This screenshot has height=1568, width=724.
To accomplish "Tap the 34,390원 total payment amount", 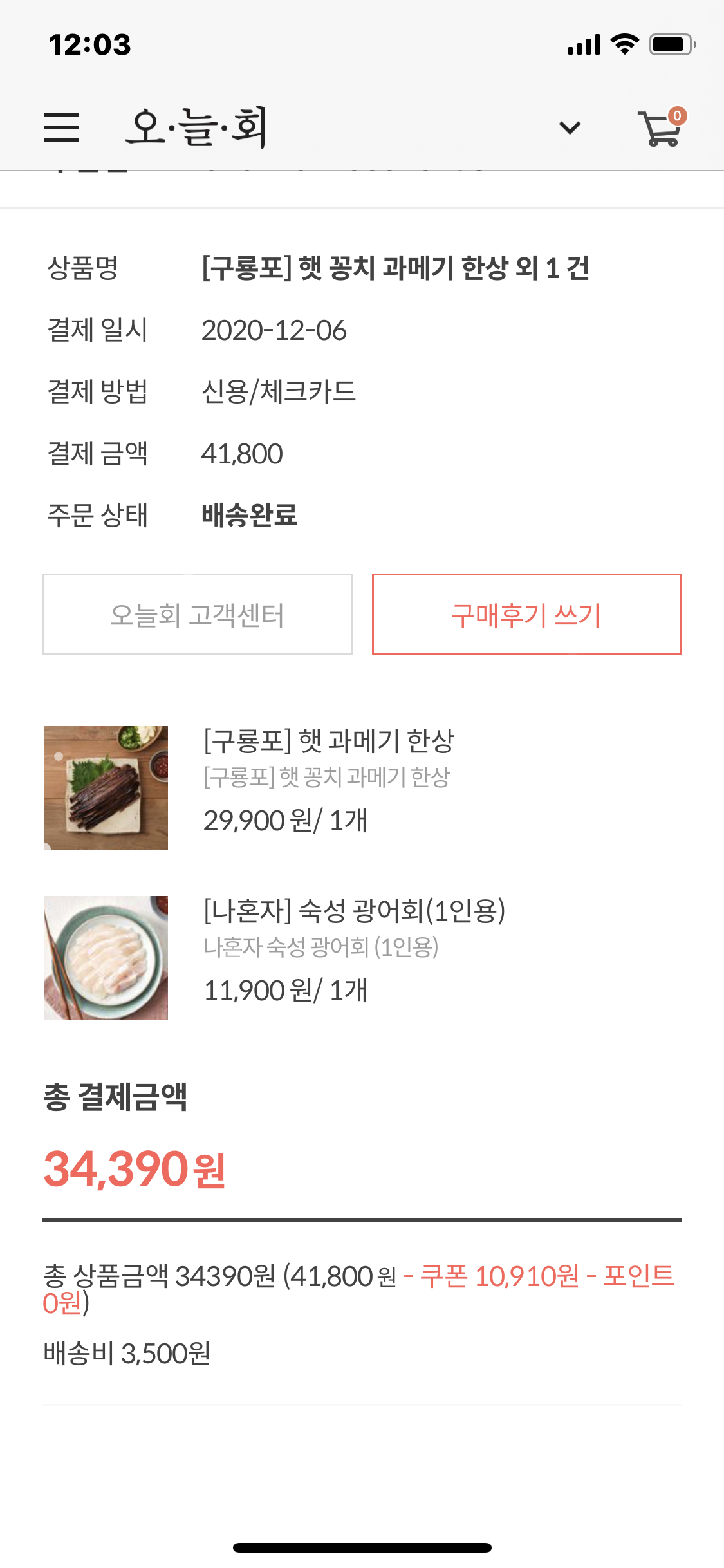I will pos(135,1169).
